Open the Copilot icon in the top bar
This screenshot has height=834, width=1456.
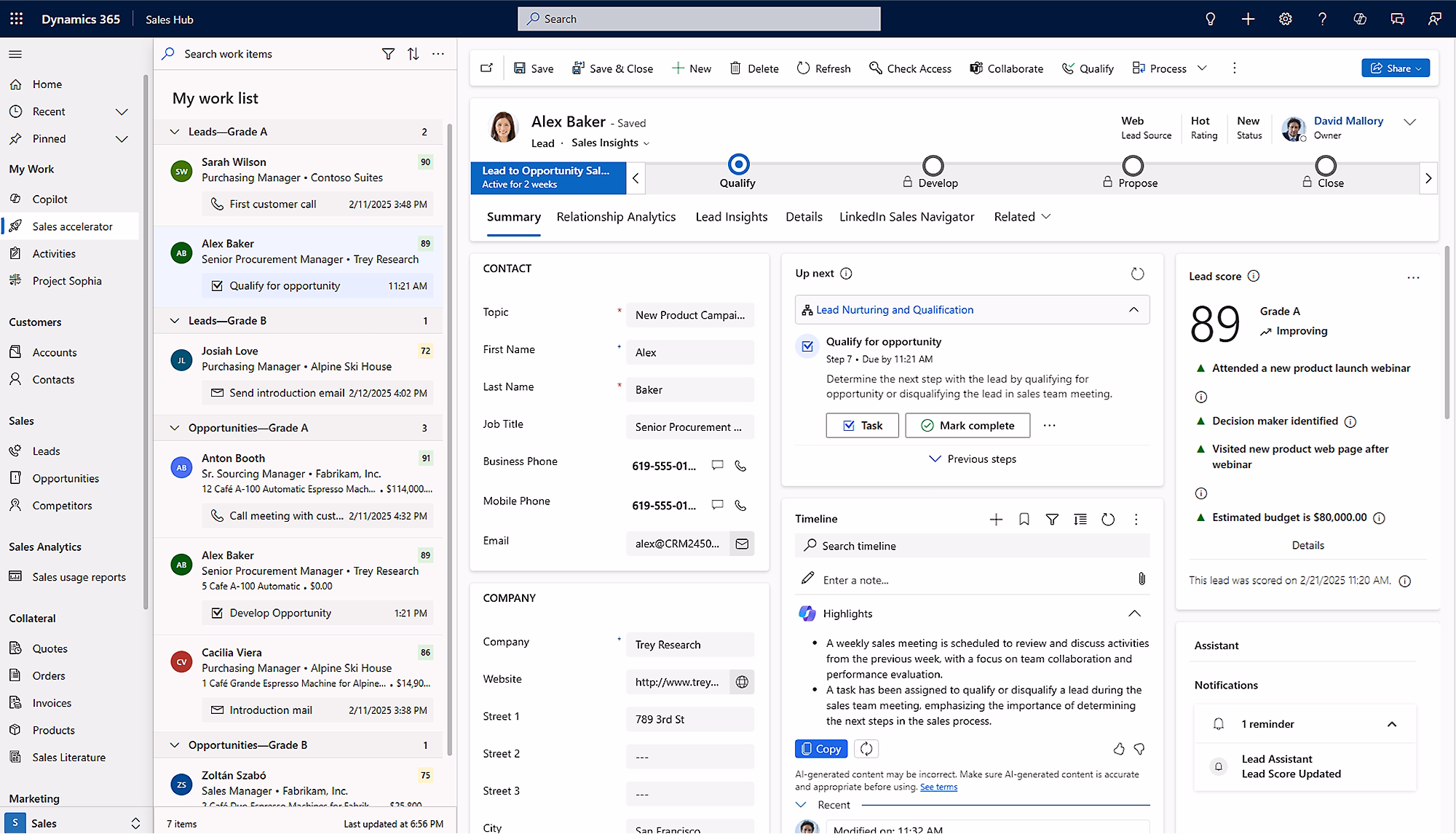[1359, 19]
